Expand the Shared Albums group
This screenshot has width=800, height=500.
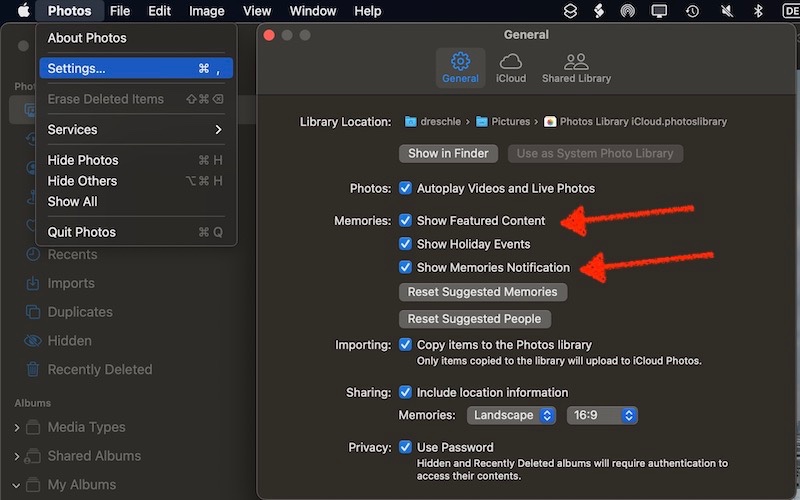click(17, 456)
